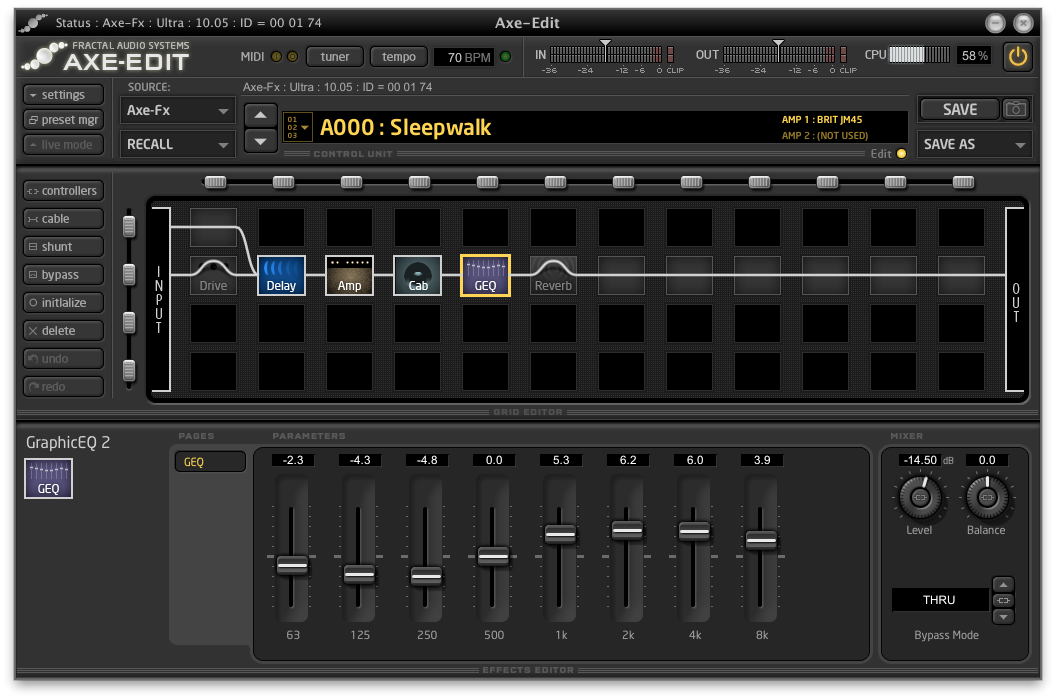Viewport: 1056px width, 700px height.
Task: Select the Delay block in the grid
Action: pyautogui.click(x=281, y=275)
